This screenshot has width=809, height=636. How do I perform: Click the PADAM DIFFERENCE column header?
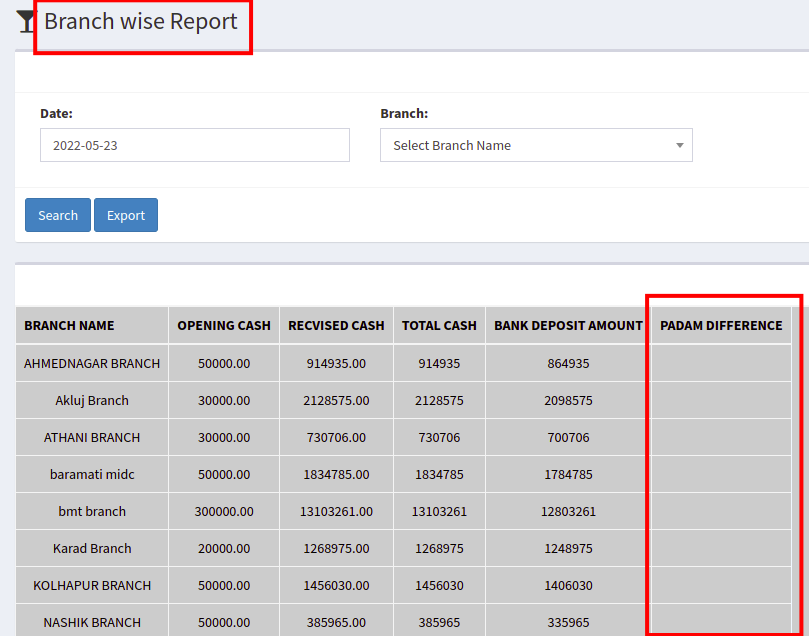click(x=721, y=325)
